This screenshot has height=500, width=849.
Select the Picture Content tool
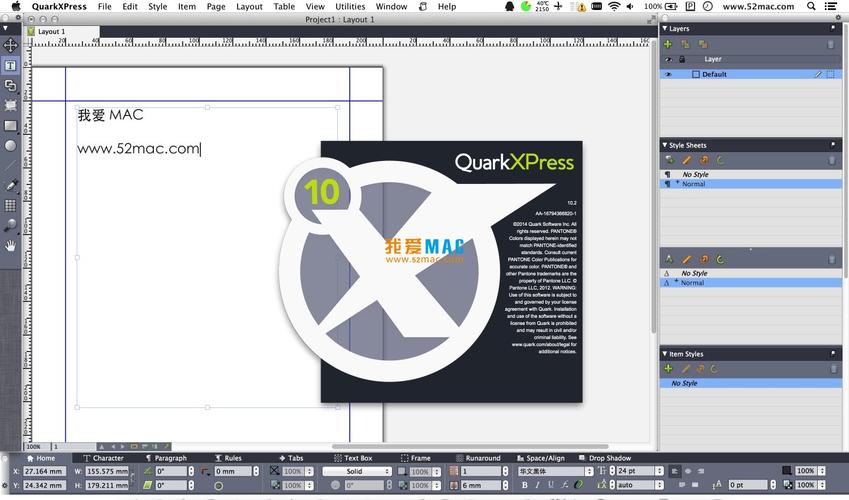[10, 105]
